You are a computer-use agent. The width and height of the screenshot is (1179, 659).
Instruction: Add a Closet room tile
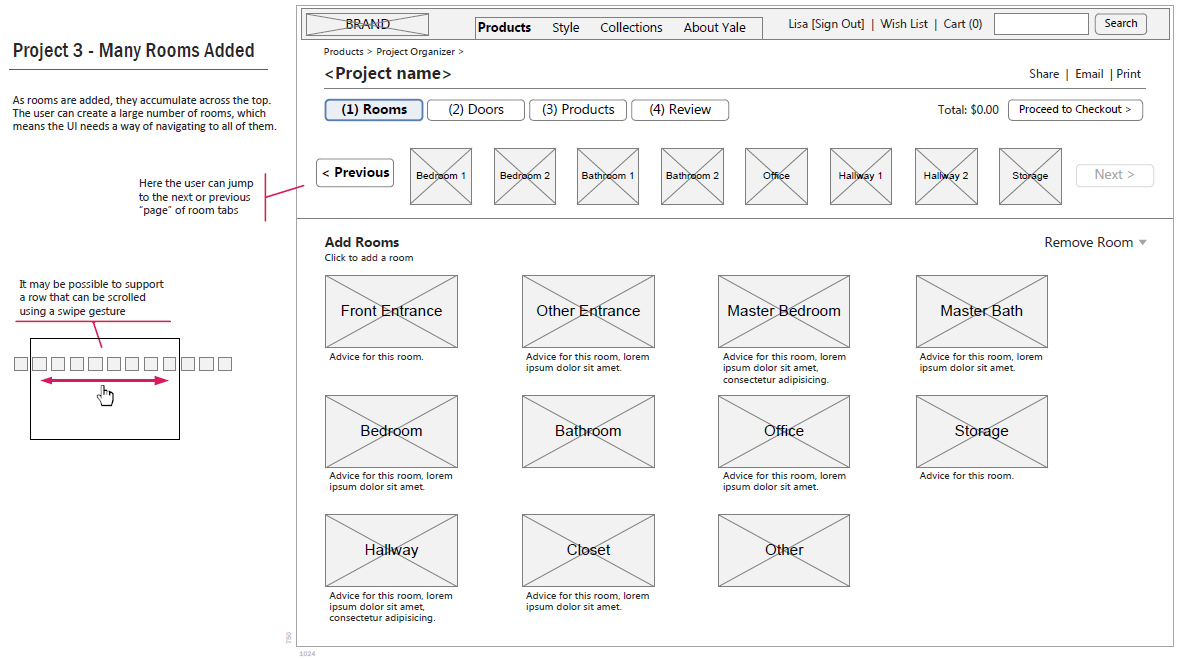588,550
